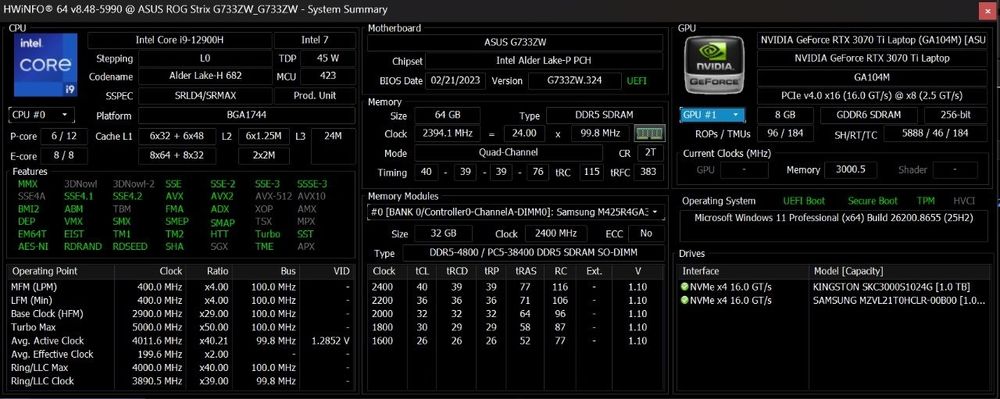Image resolution: width=1000 pixels, height=399 pixels.
Task: Click the P-core count 6 / 12
Action: click(64, 136)
